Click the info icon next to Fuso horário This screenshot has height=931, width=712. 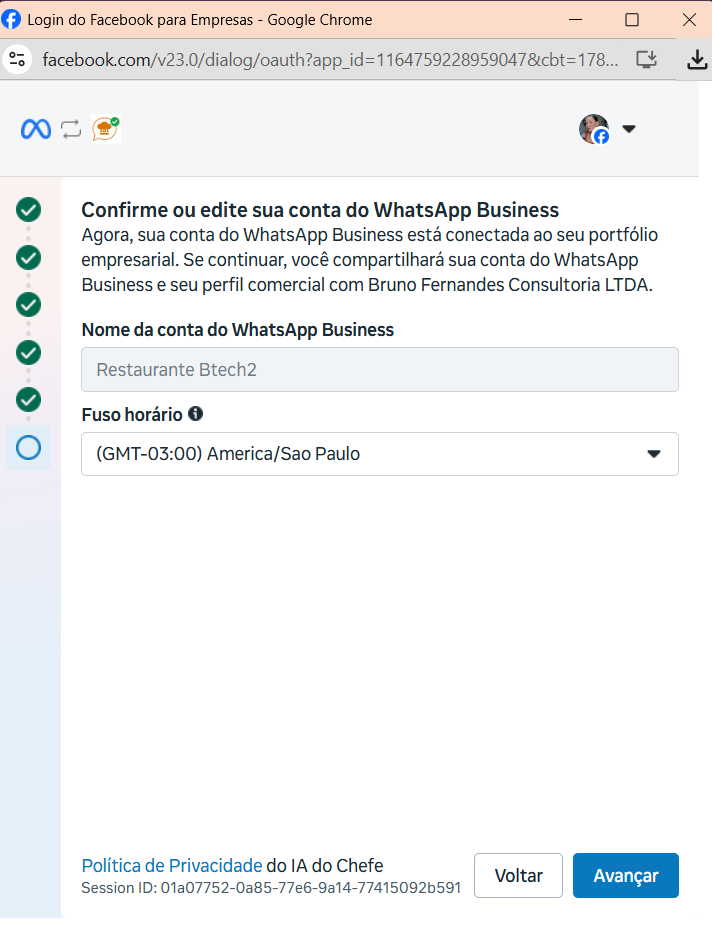point(195,413)
